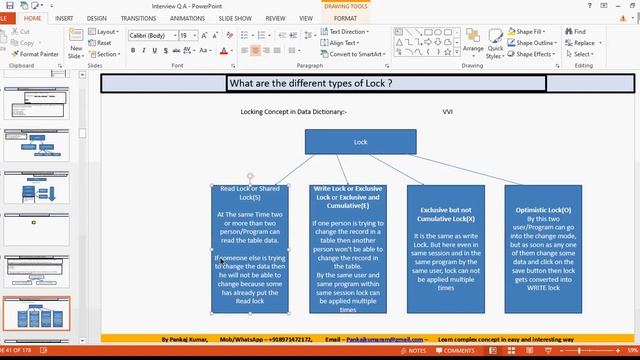640x360 pixels.
Task: Clear all formatting icon
Action: (x=230, y=36)
